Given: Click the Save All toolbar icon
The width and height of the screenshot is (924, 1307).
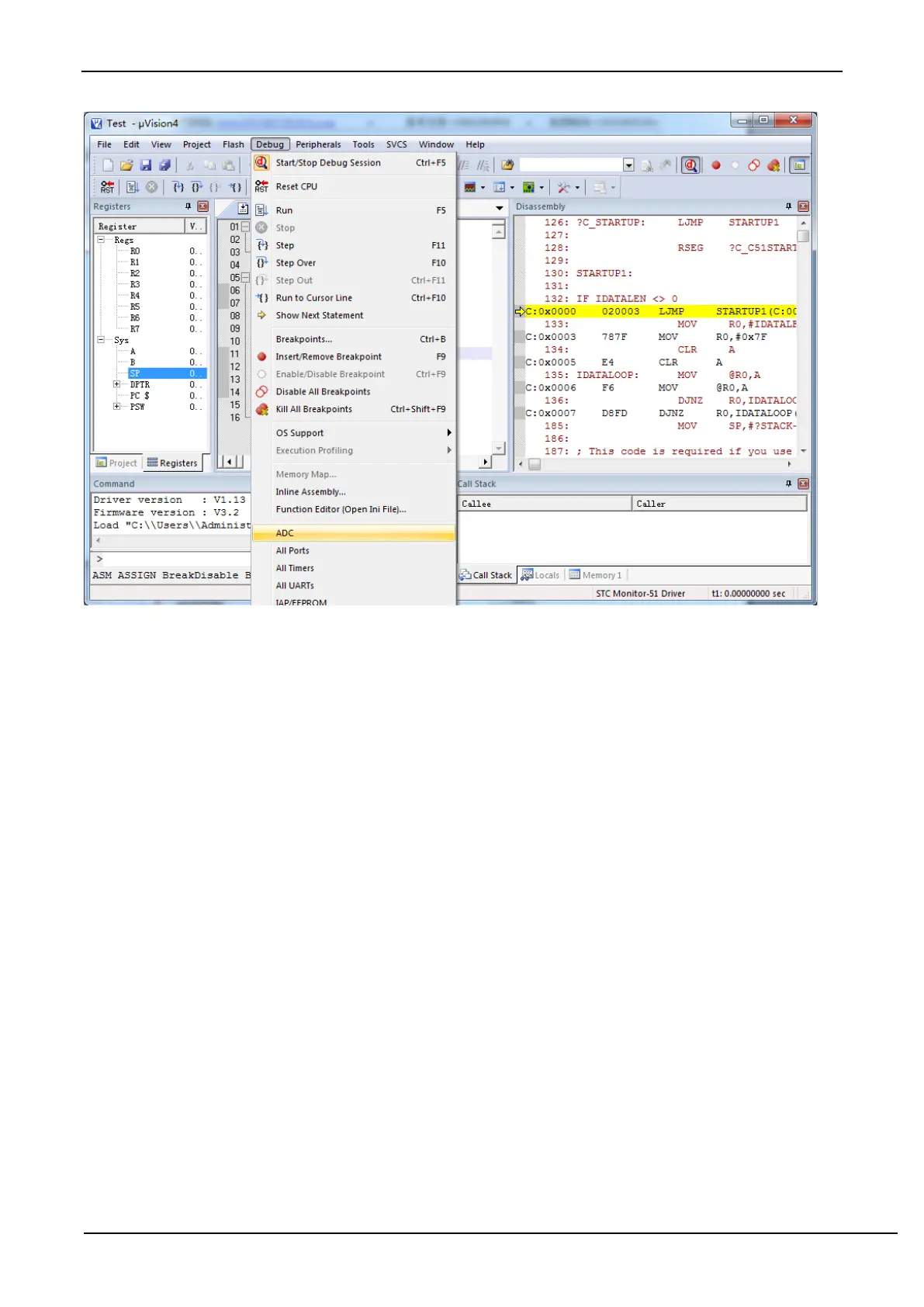Looking at the screenshot, I should [164, 165].
